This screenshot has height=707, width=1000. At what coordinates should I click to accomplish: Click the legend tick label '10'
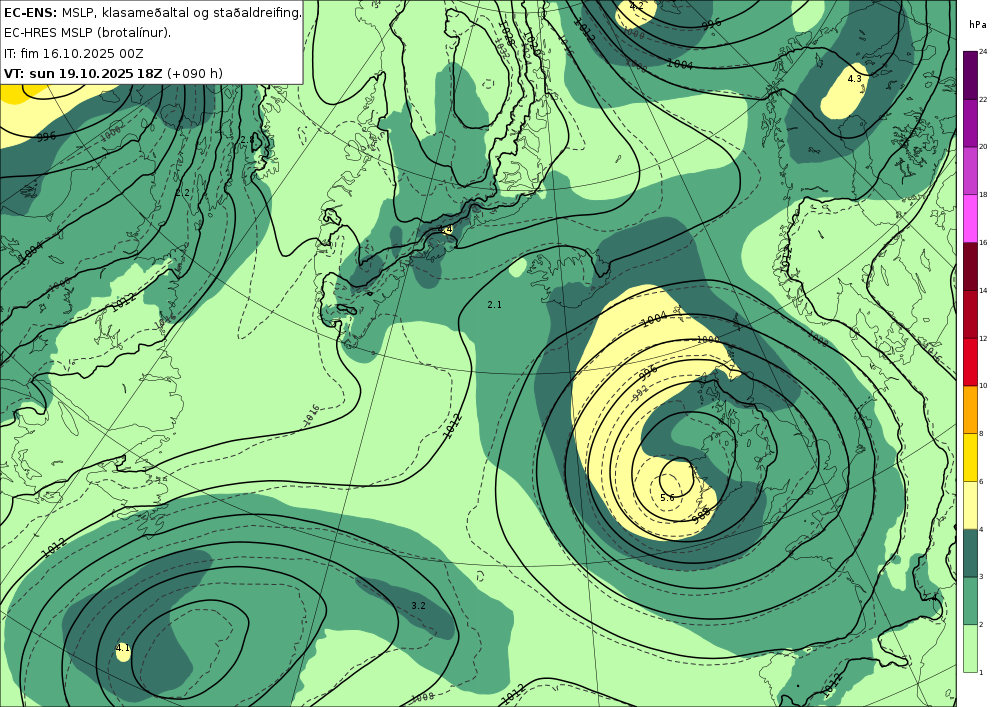click(983, 386)
